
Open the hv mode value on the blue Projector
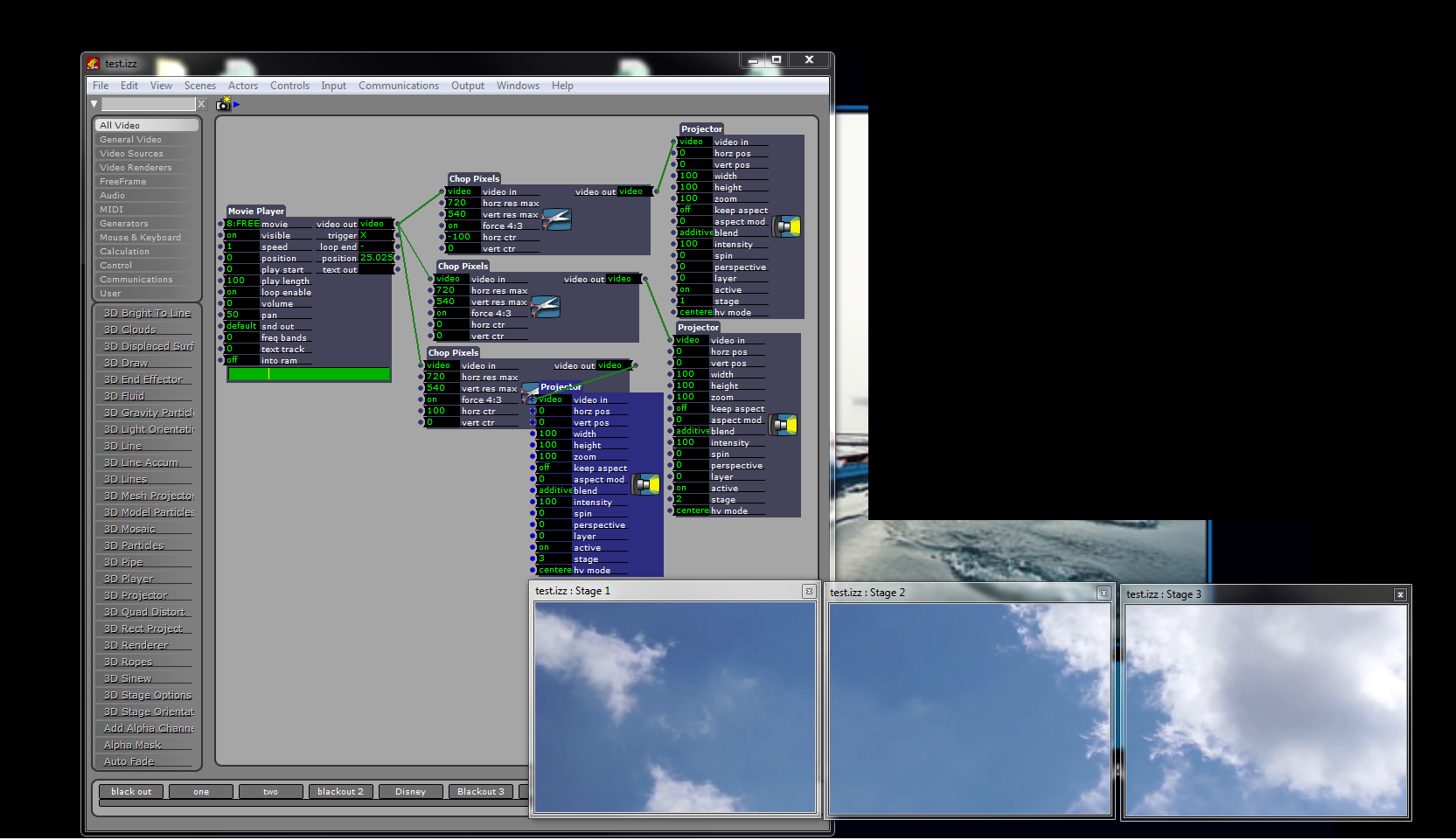pos(554,570)
